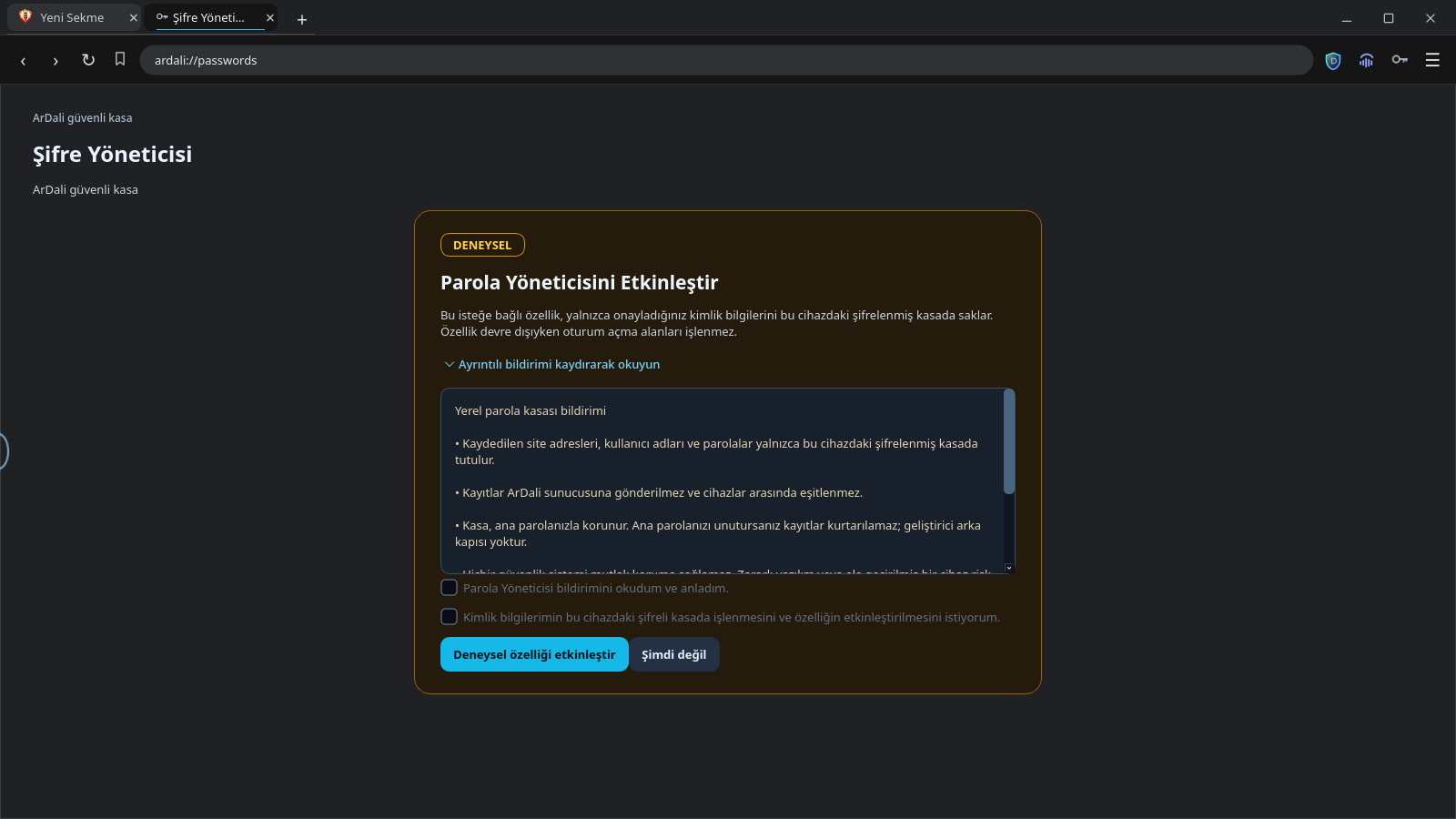This screenshot has height=819, width=1456.
Task: Click 'Parola Yöneticisini Etkinleştir' heading
Action: (580, 282)
